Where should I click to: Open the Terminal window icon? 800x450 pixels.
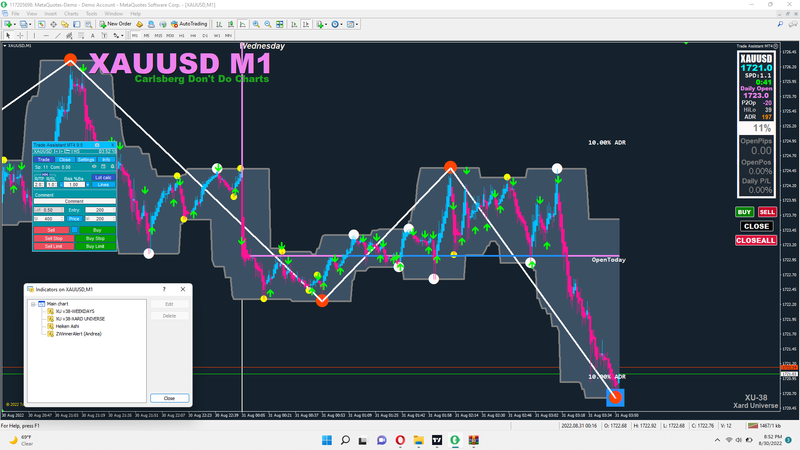coord(77,24)
